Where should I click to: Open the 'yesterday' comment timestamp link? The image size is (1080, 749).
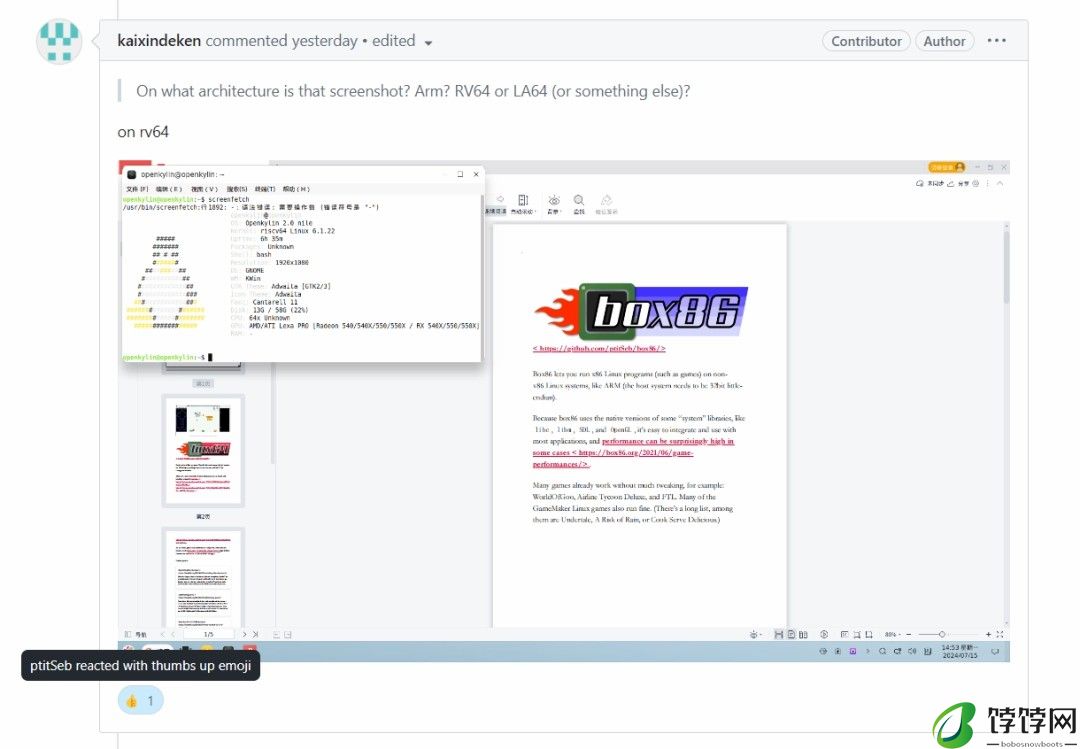click(x=324, y=41)
